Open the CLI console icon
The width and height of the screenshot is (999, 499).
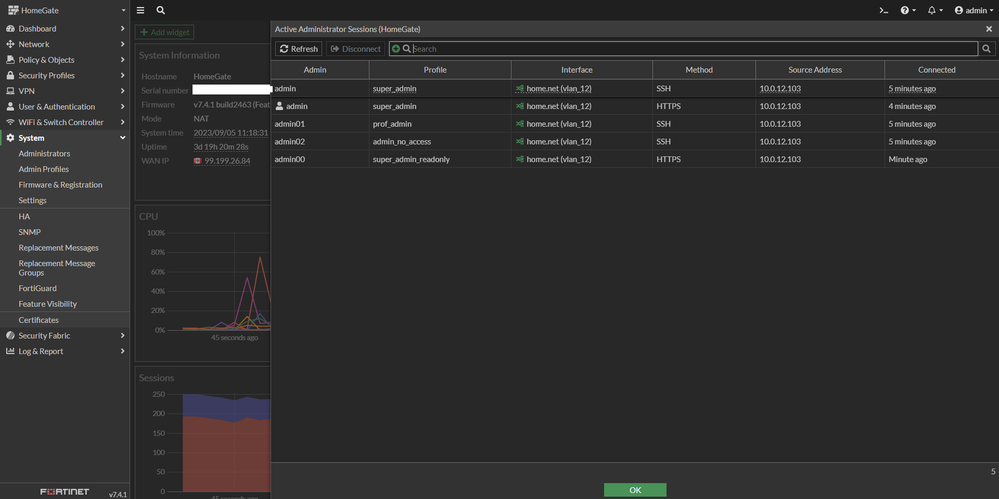point(884,10)
